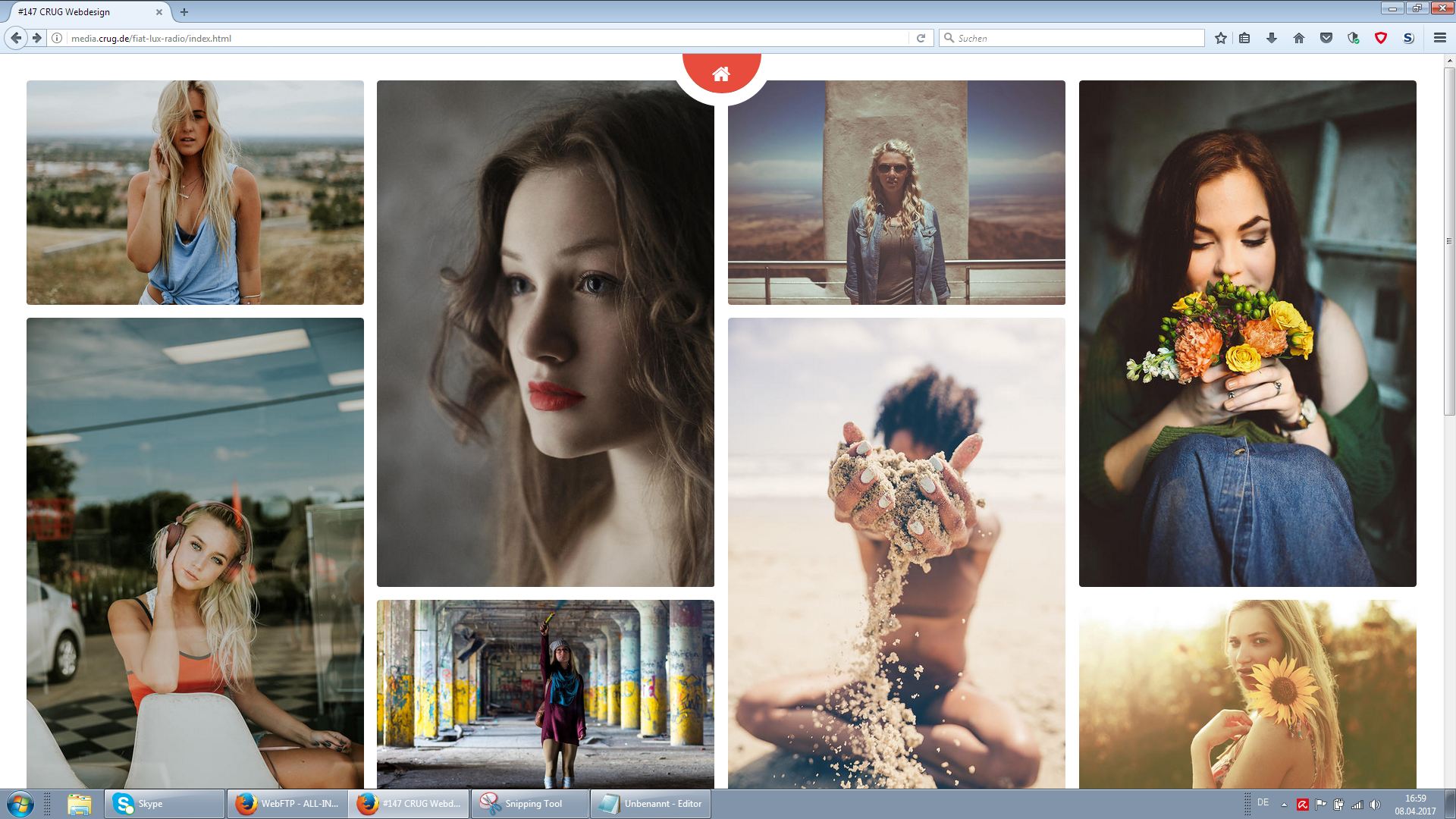Open the red shield extension icon
Viewport: 1456px width, 819px height.
[x=1381, y=38]
